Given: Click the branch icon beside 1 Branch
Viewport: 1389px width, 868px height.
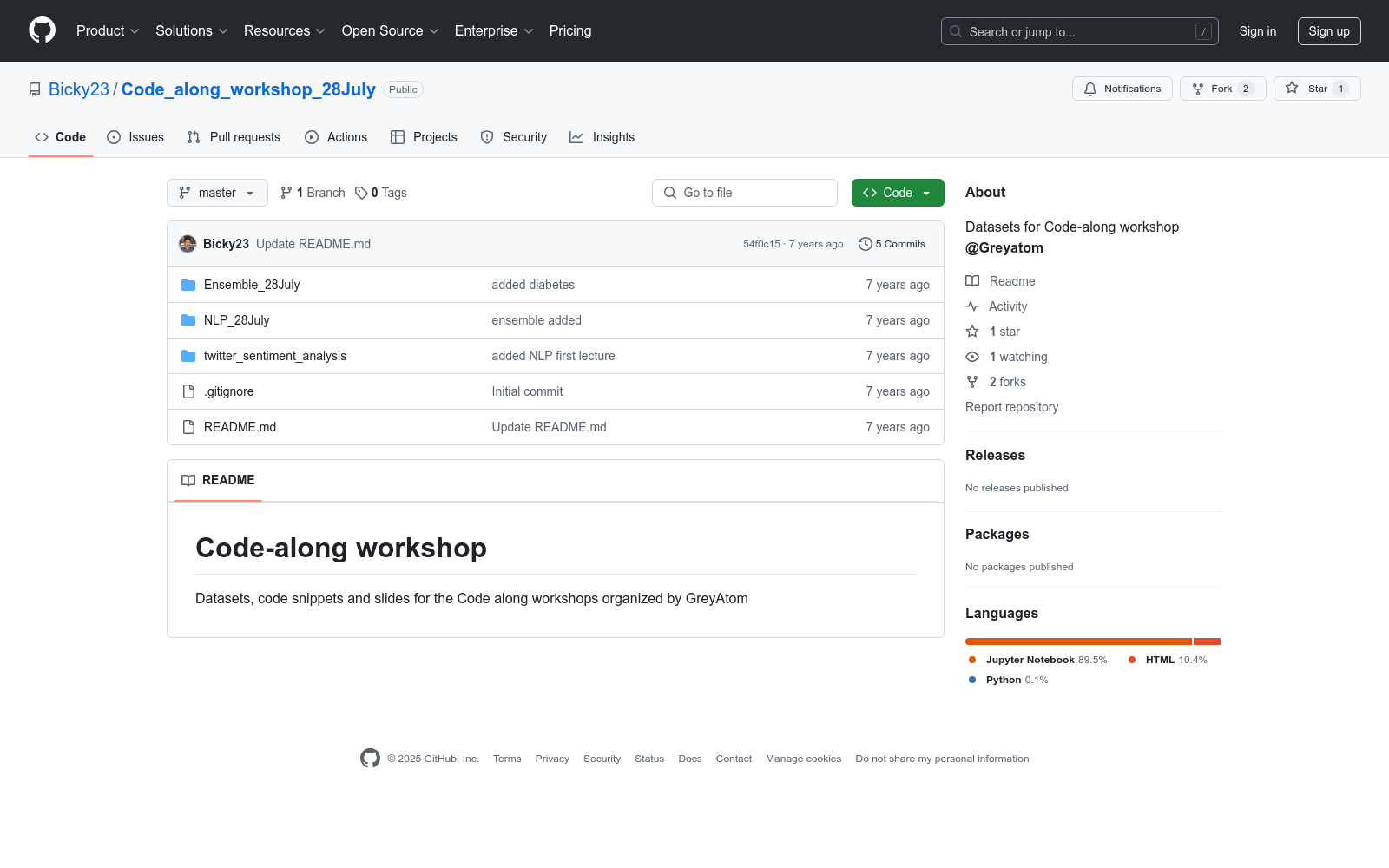Looking at the screenshot, I should [x=286, y=193].
